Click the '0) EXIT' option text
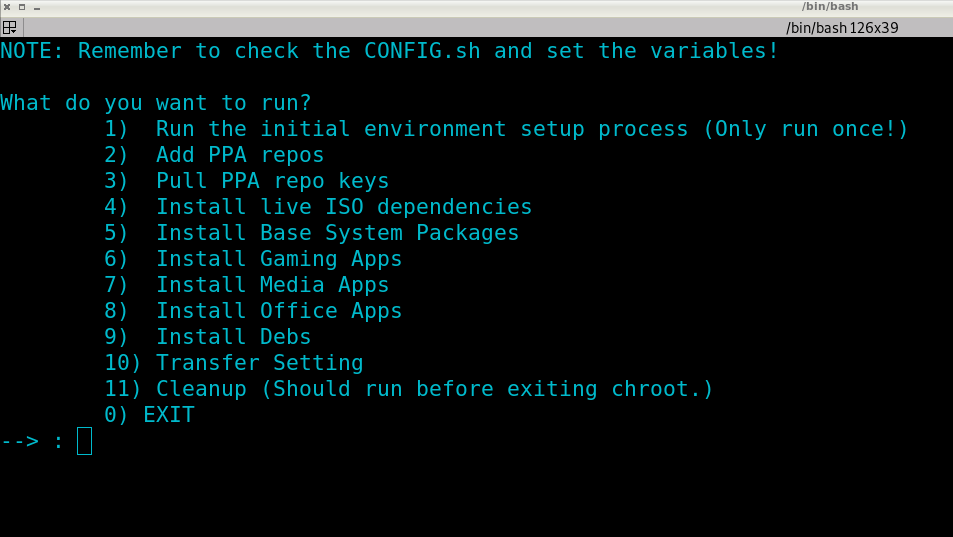This screenshot has width=953, height=537. 149,415
